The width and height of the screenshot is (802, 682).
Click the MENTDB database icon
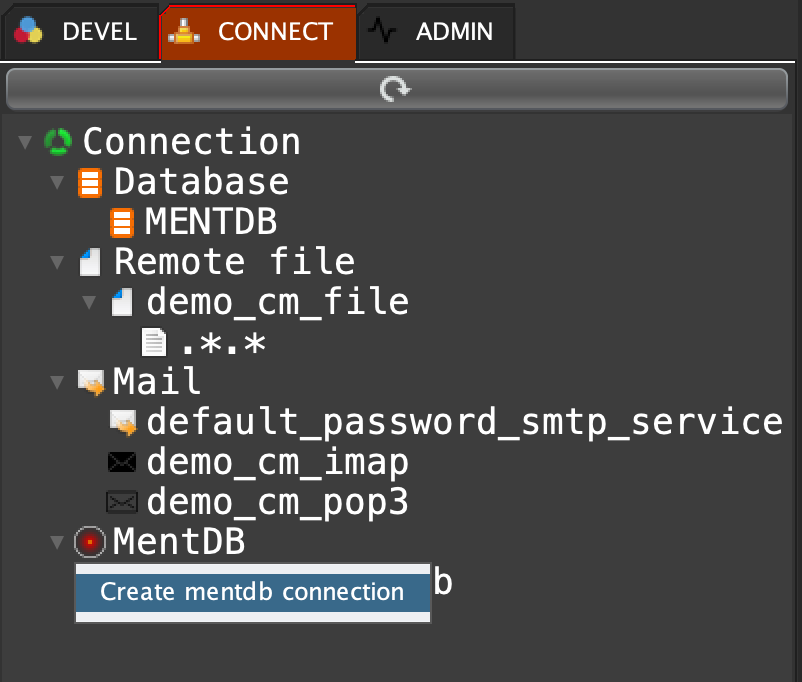coord(122,222)
